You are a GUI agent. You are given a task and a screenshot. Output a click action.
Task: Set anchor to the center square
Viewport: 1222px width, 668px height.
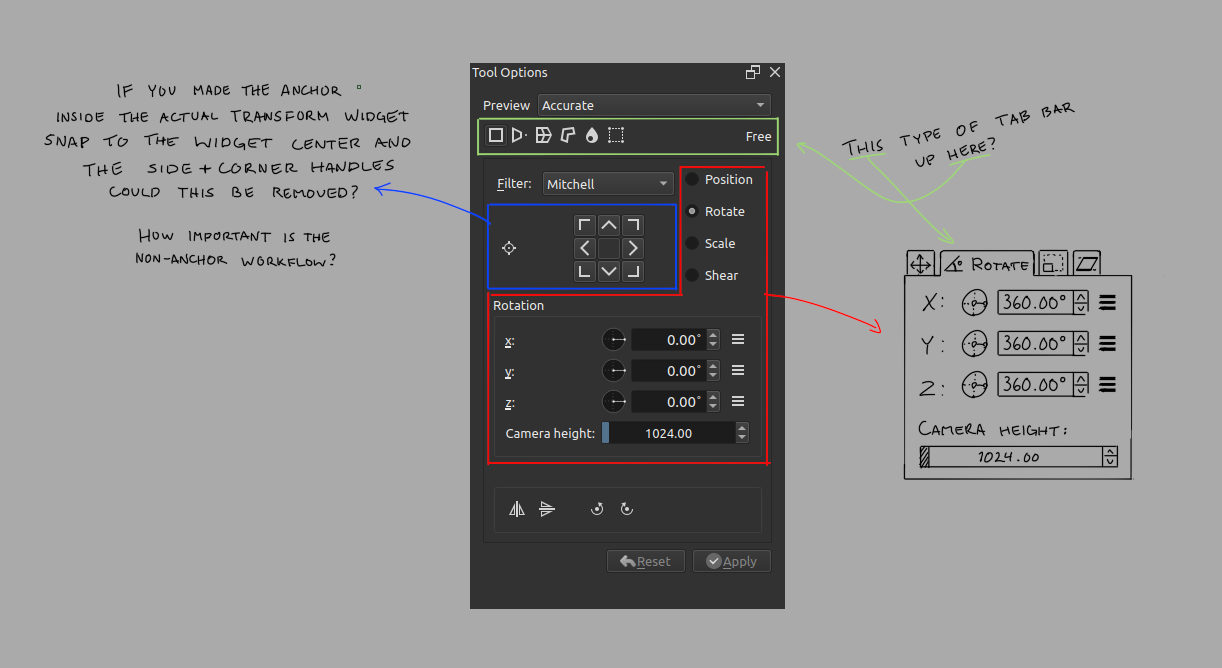coord(609,248)
